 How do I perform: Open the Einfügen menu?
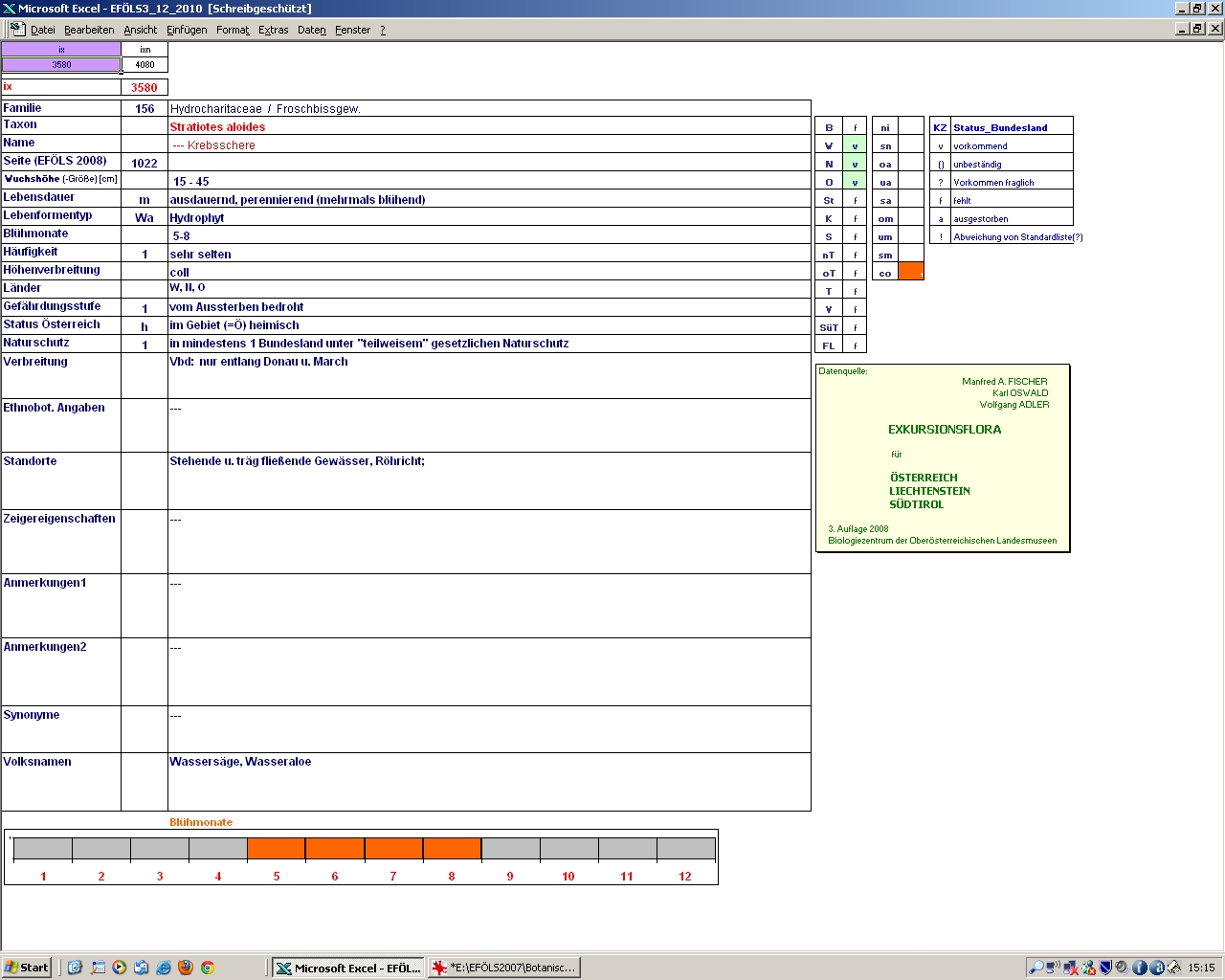(187, 30)
